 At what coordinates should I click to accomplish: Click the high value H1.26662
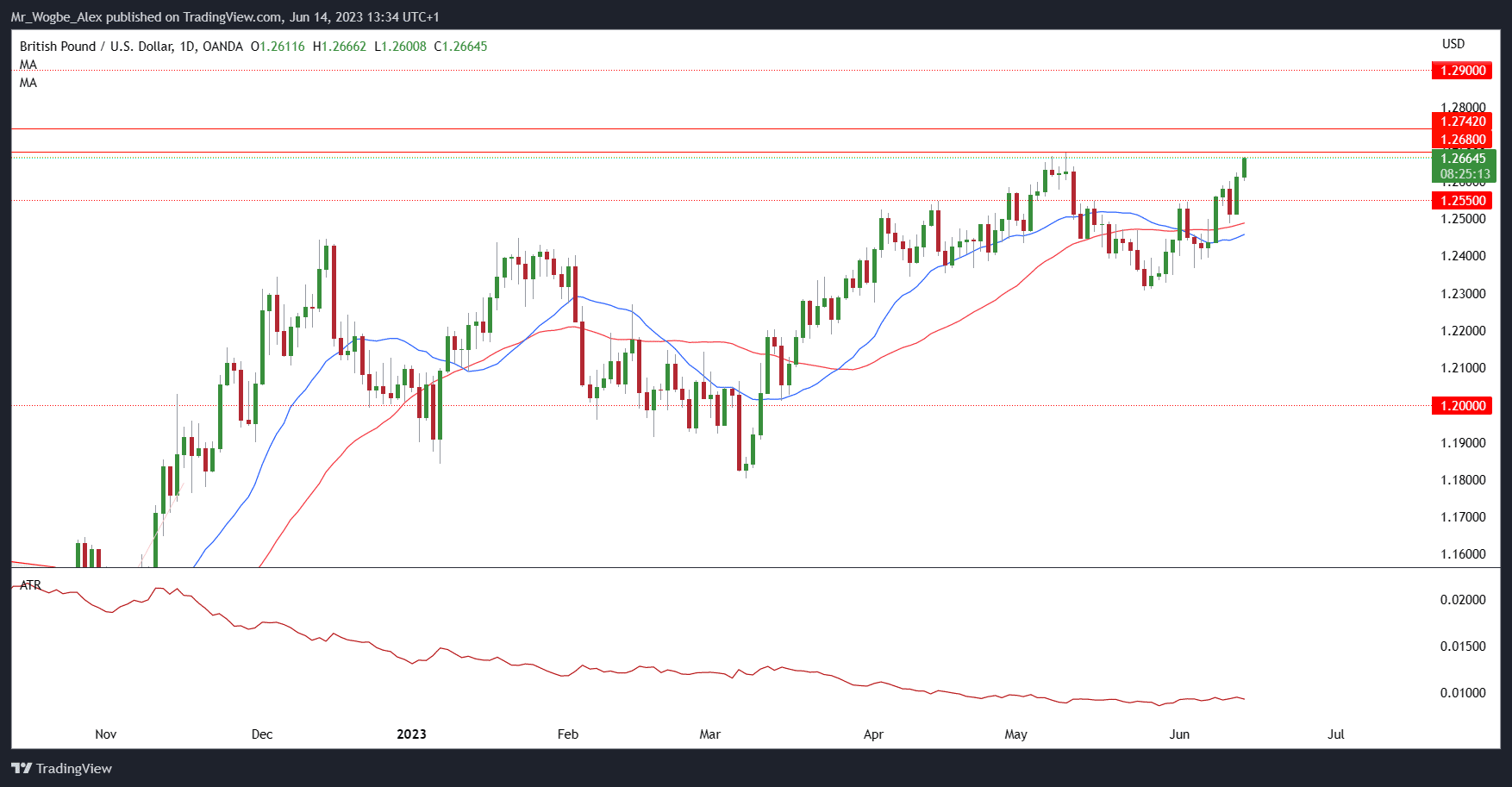pyautogui.click(x=340, y=47)
